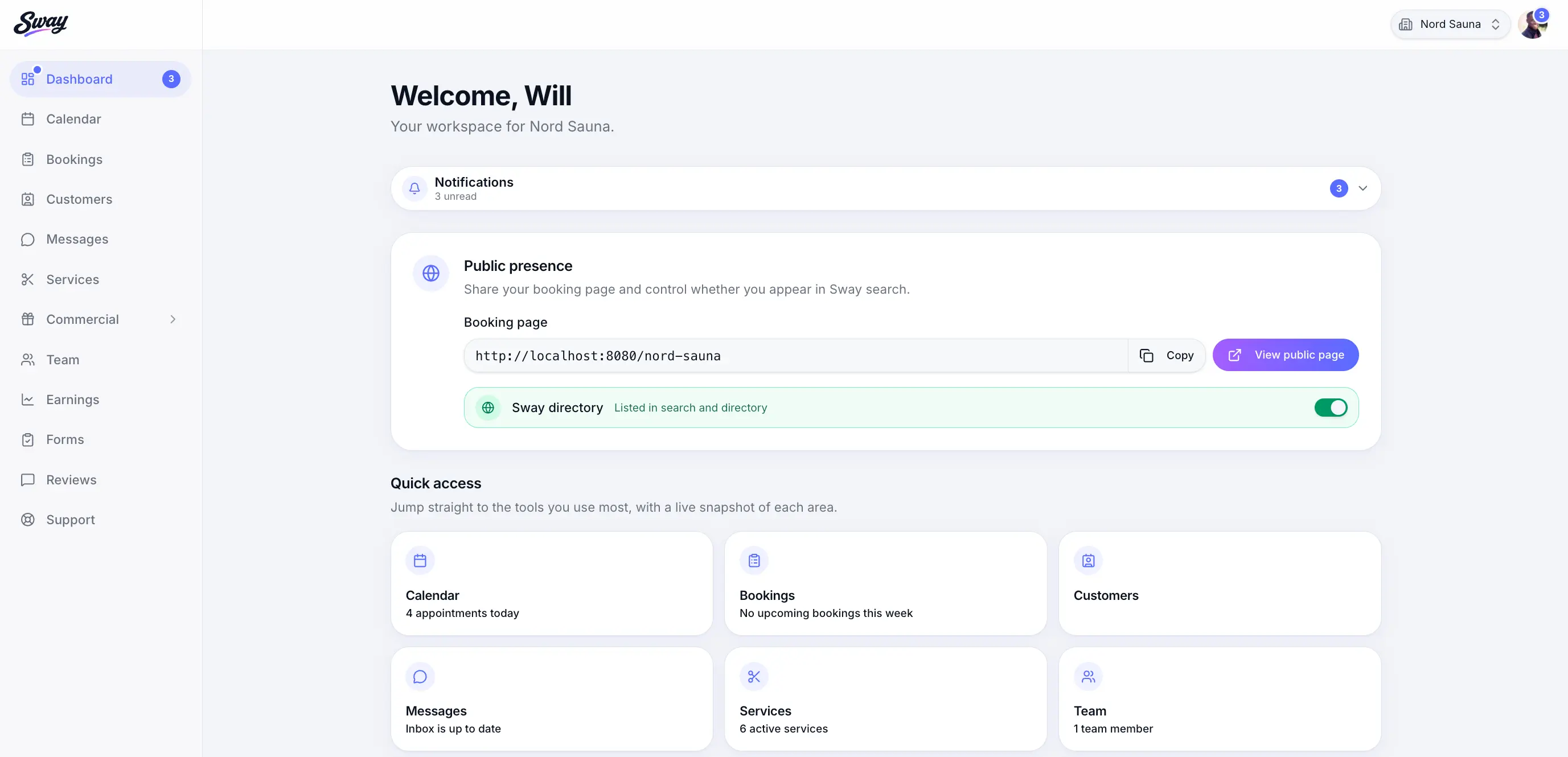Click the green Sway directory globe icon
This screenshot has height=757, width=1568.
click(x=488, y=408)
